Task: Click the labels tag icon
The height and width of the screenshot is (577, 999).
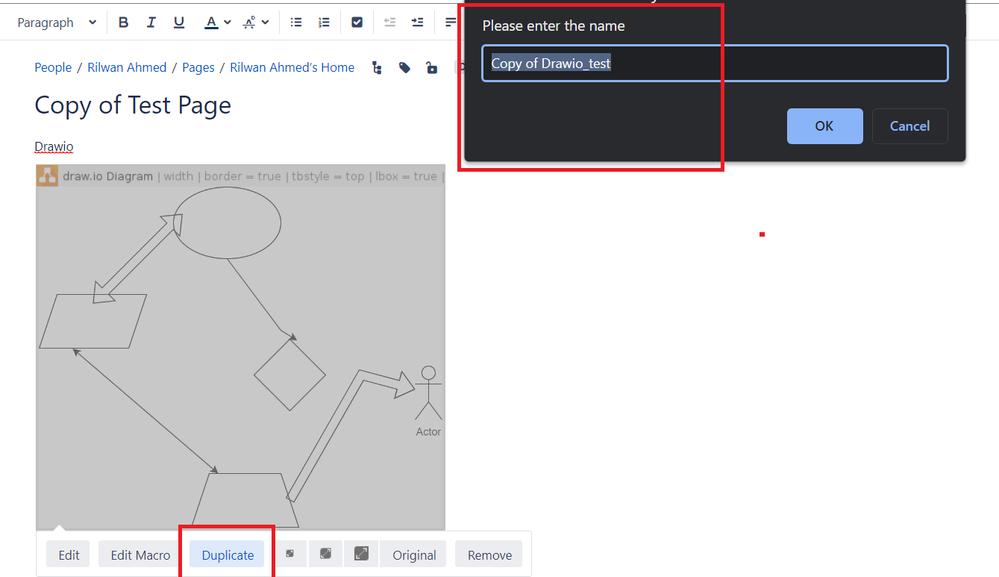Action: click(405, 68)
